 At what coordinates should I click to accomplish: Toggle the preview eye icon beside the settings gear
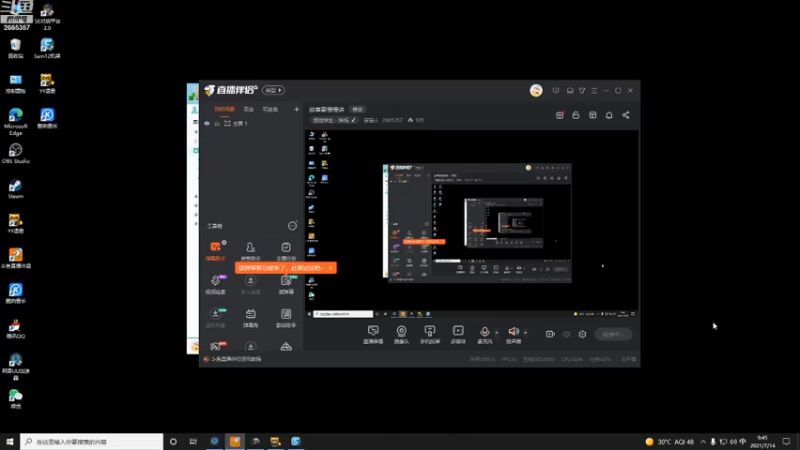[x=566, y=334]
